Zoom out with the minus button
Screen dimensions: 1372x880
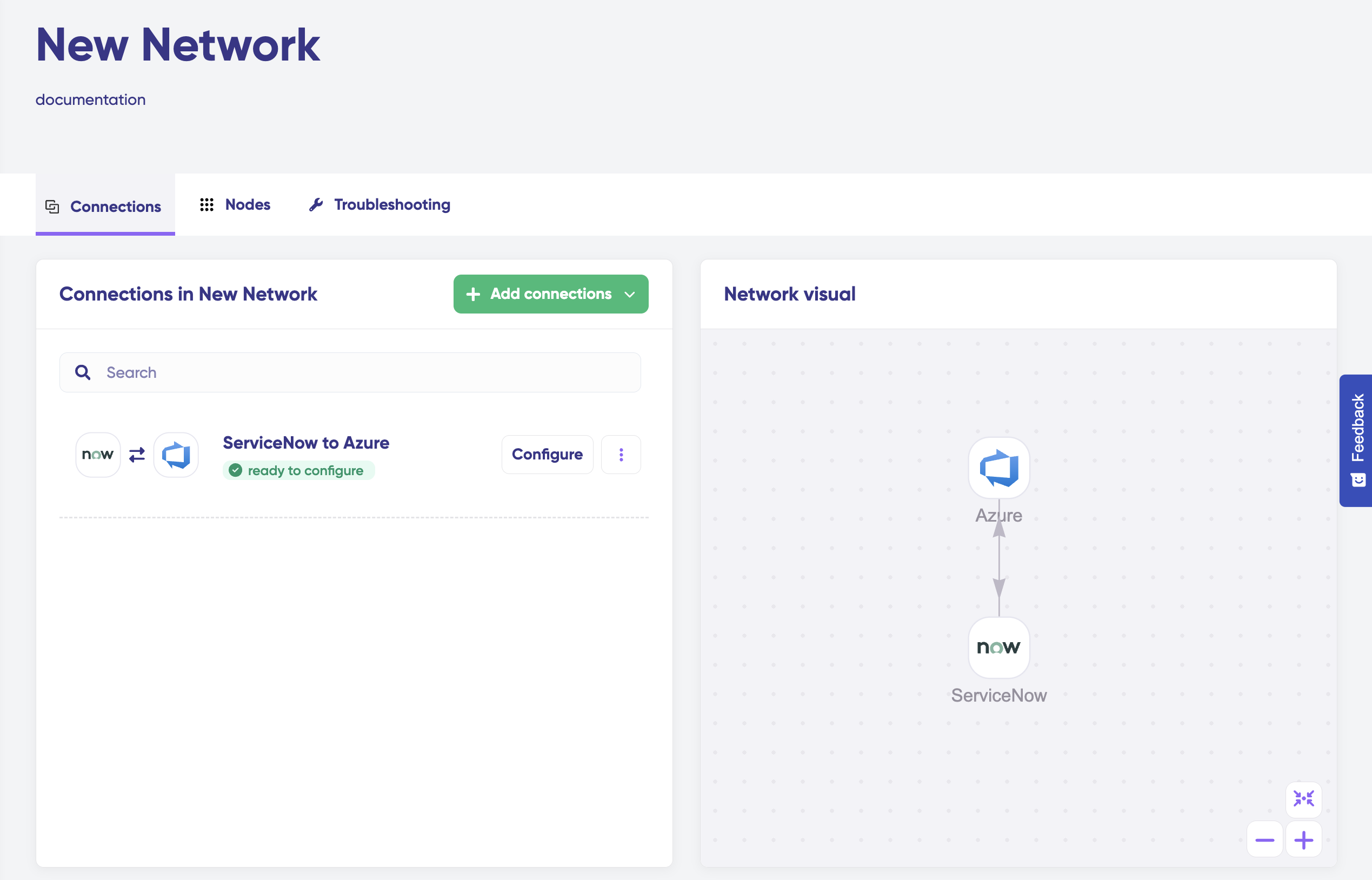coord(1264,840)
